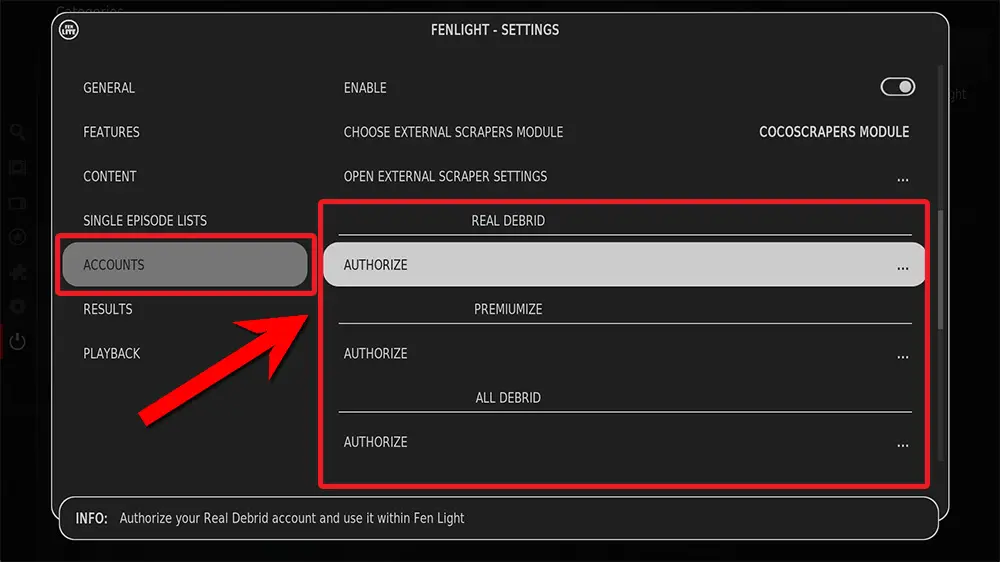Select the Content settings category
The height and width of the screenshot is (562, 1000).
110,176
